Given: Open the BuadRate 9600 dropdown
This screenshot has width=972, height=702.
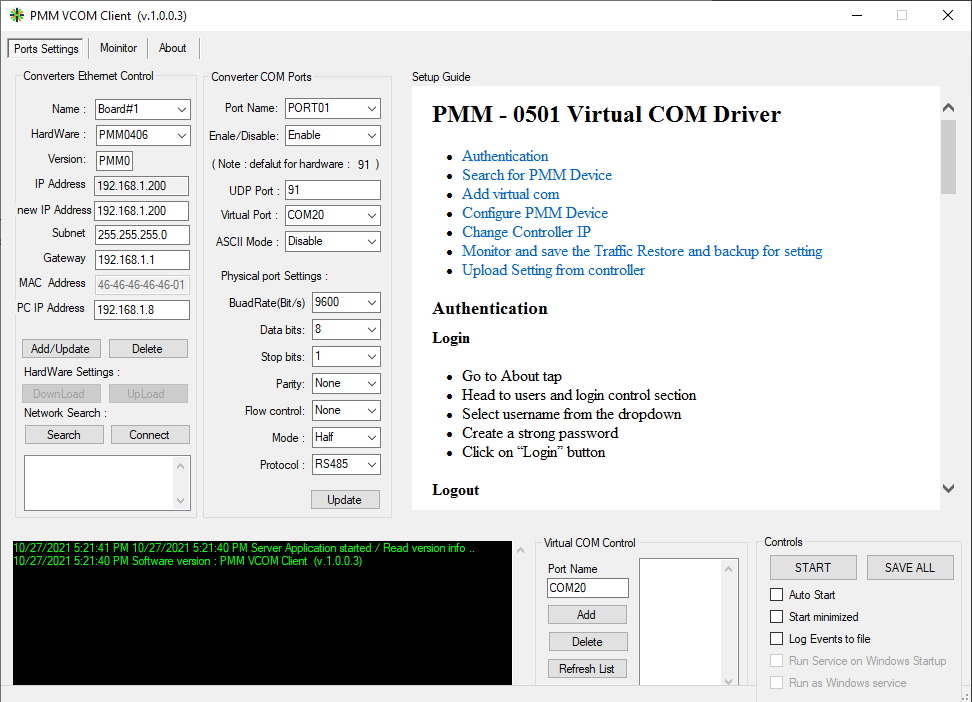Looking at the screenshot, I should (x=346, y=302).
